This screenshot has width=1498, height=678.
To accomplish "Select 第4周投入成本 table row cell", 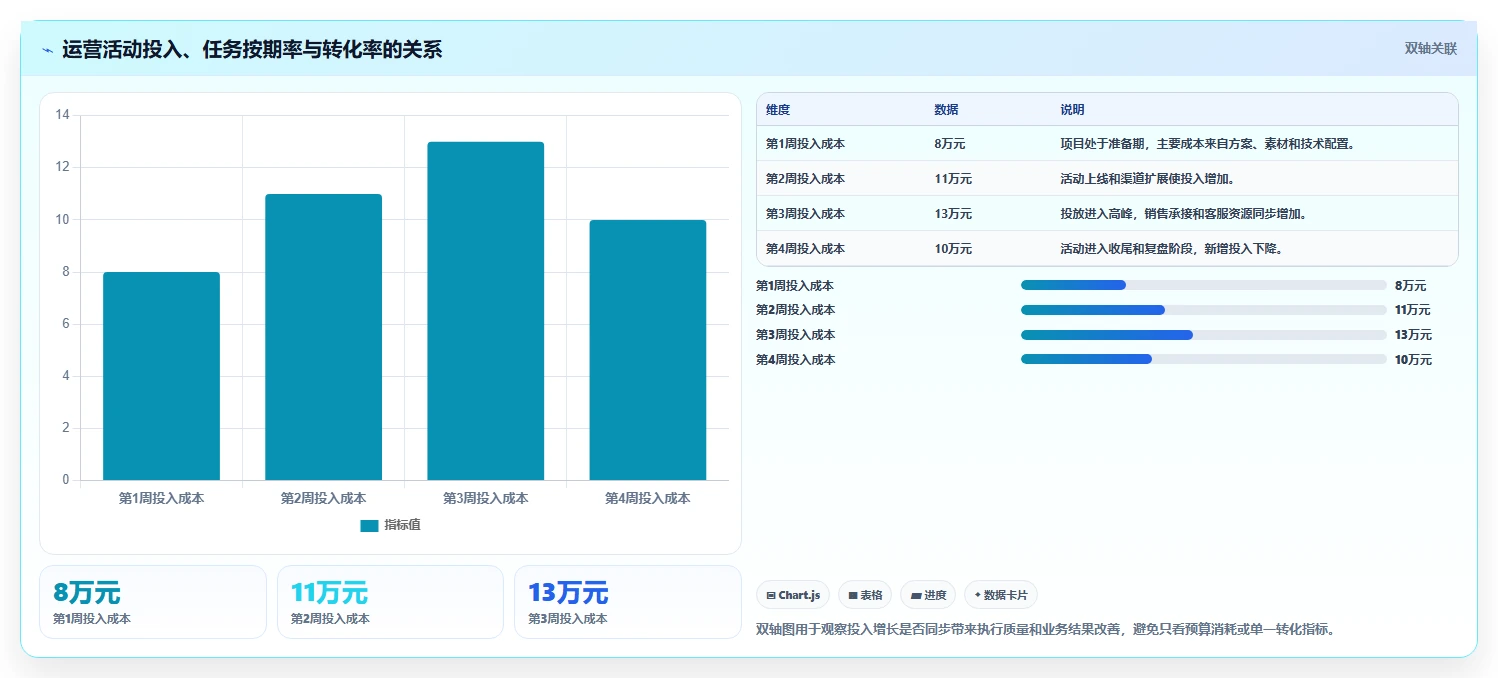I will click(x=805, y=249).
